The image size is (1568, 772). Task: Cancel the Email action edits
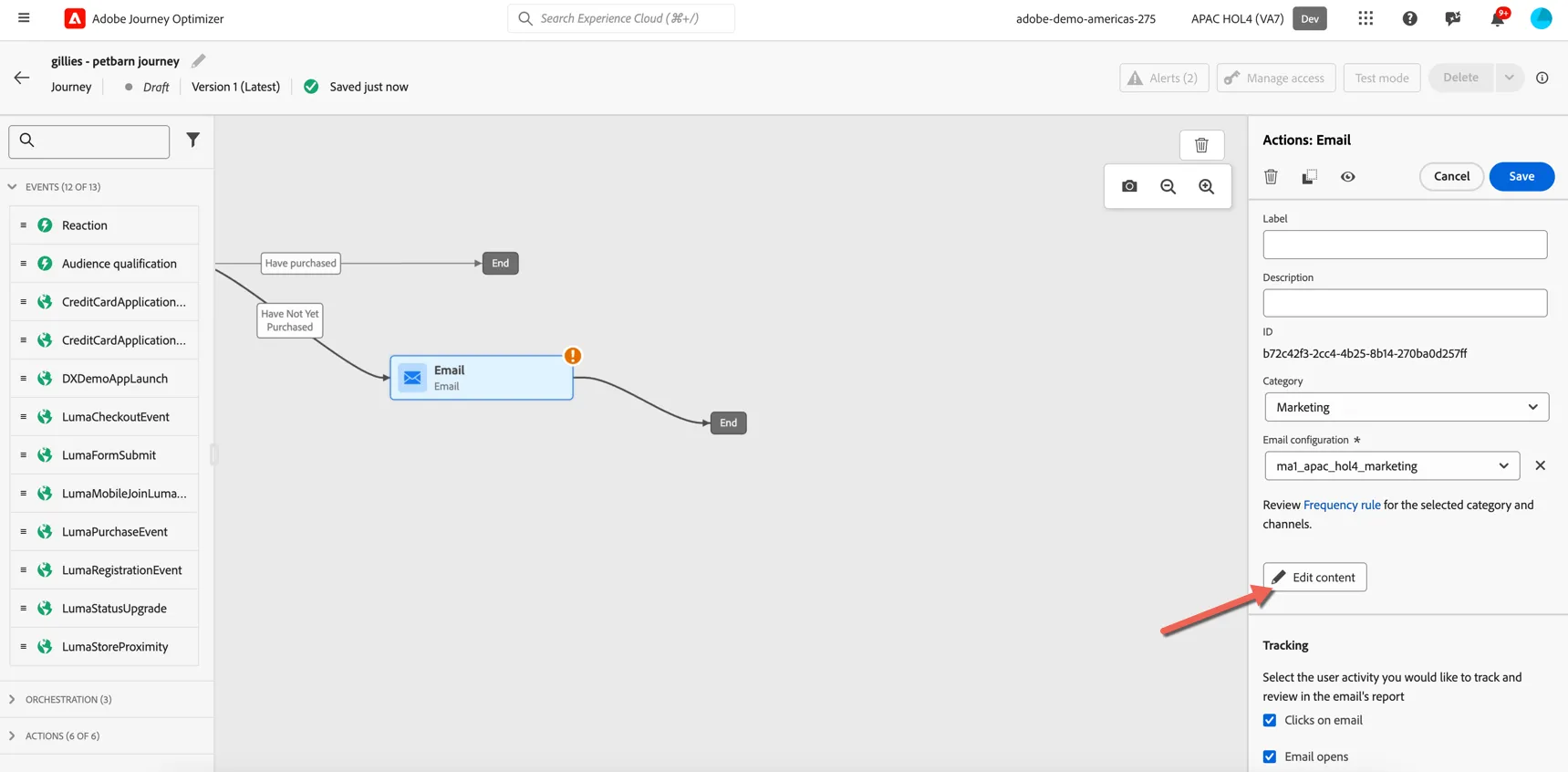point(1451,176)
